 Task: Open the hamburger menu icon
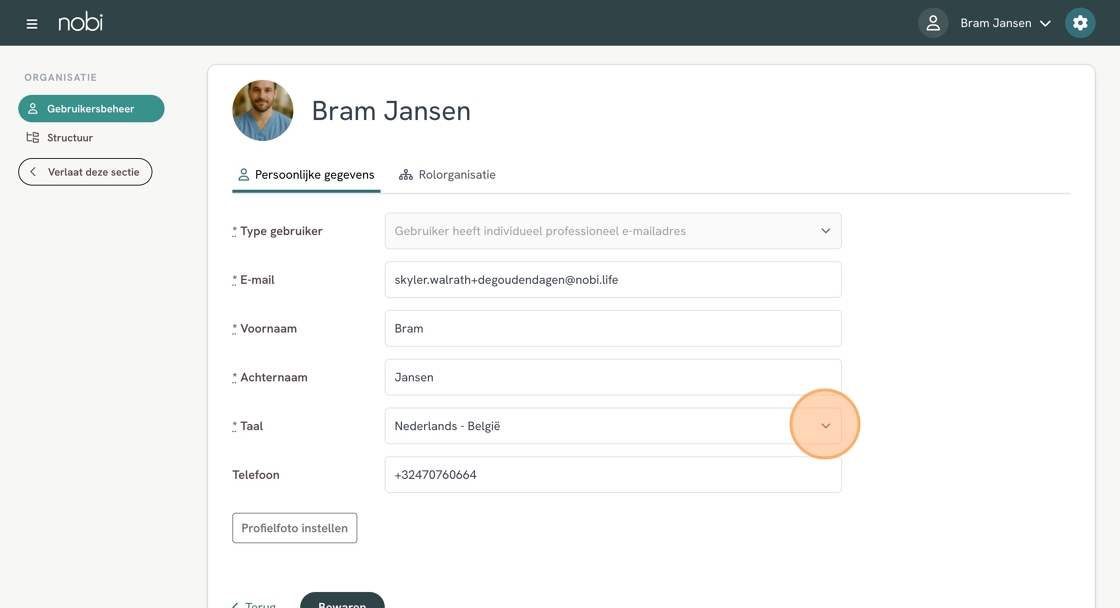click(32, 23)
